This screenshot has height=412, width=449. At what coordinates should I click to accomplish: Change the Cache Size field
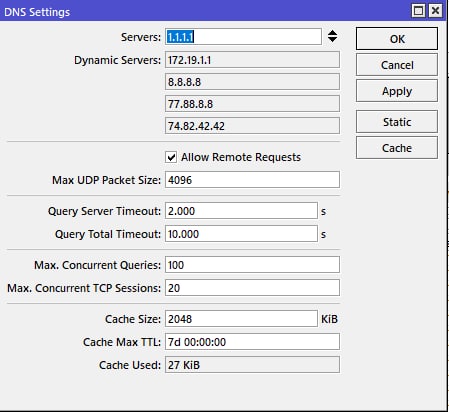pyautogui.click(x=241, y=319)
